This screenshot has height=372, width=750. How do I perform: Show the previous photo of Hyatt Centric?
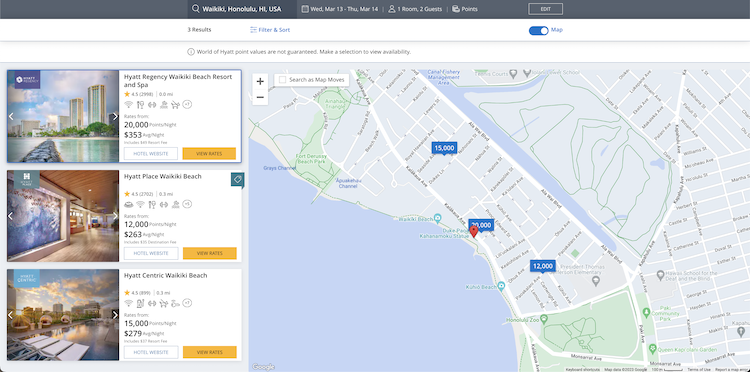(11, 315)
